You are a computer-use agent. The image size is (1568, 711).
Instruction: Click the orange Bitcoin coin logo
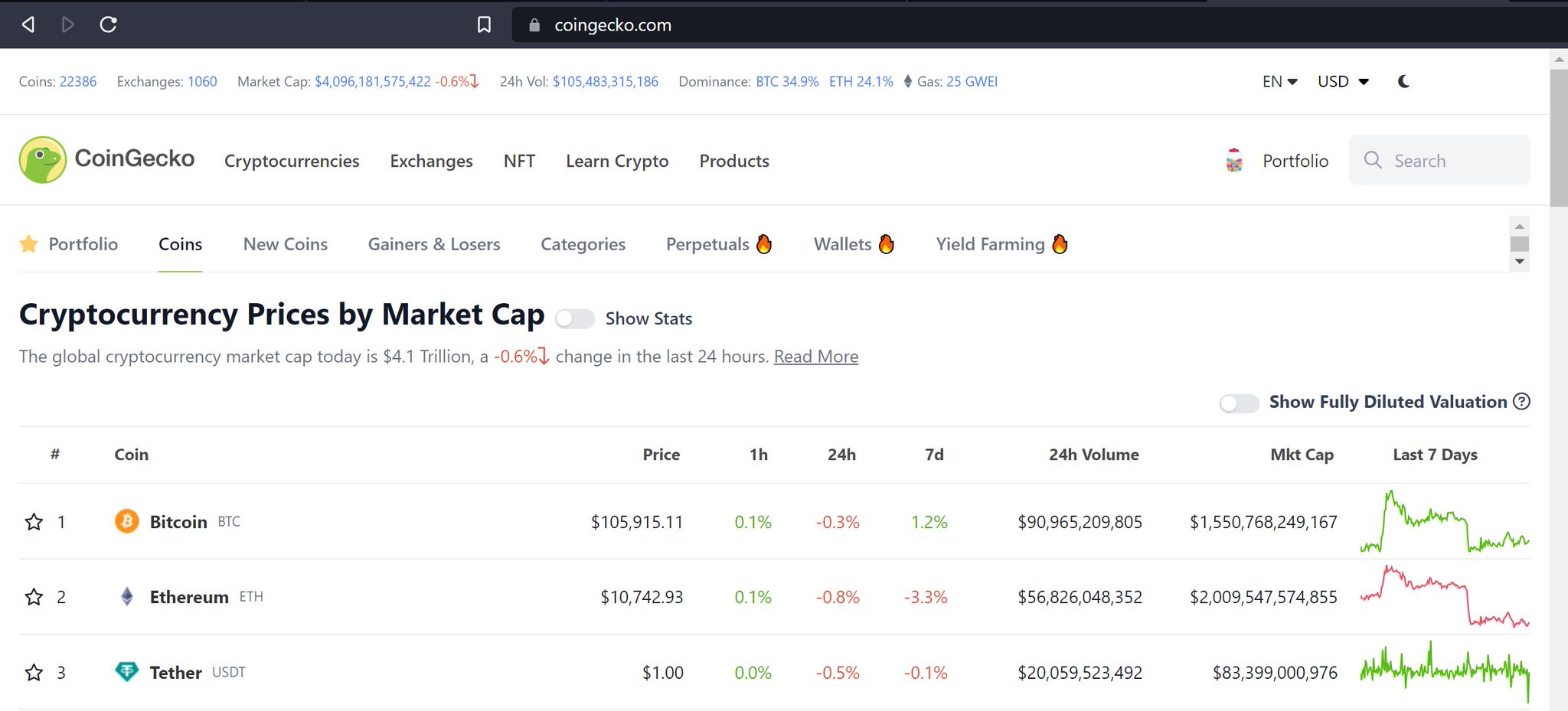(127, 521)
